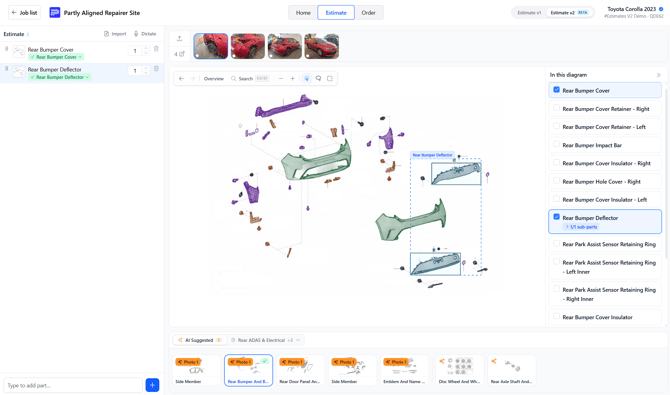Check Rear Bumper Impact Bar
Viewport: 670px width, 395px height.
point(556,144)
